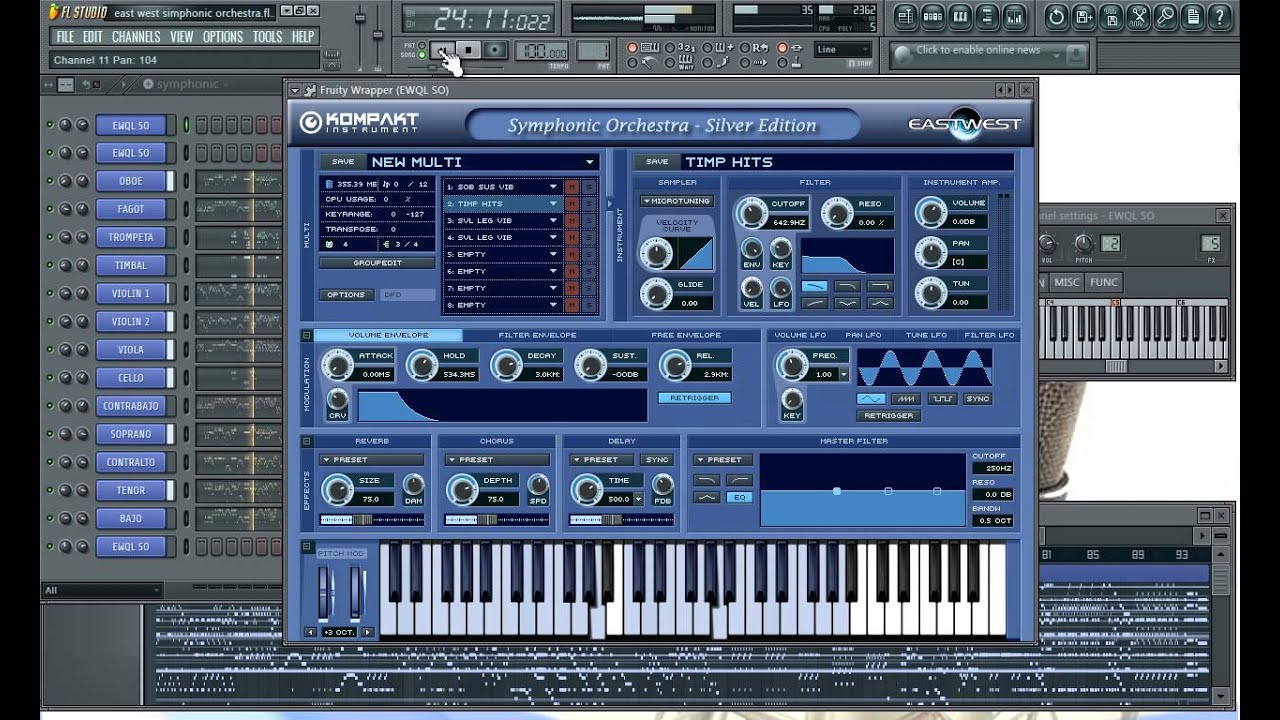Select the master filter EQ mode button
This screenshot has width=1280, height=720.
coord(740,497)
